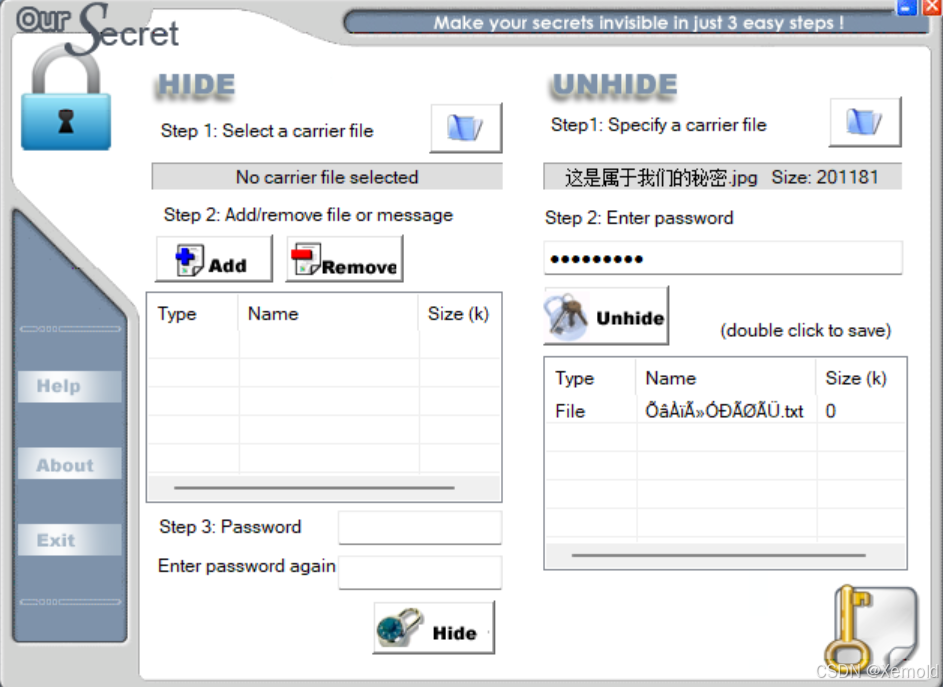
Task: Click the Size (k) column header in Hide list
Action: pos(459,313)
